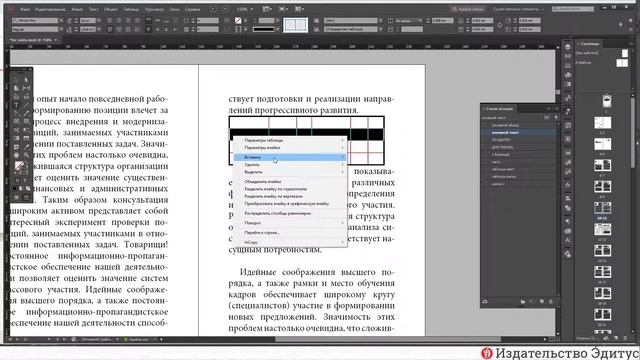This screenshot has height=360, width=640.
Task: Select the Rectangle Frame tool
Action: point(16,121)
